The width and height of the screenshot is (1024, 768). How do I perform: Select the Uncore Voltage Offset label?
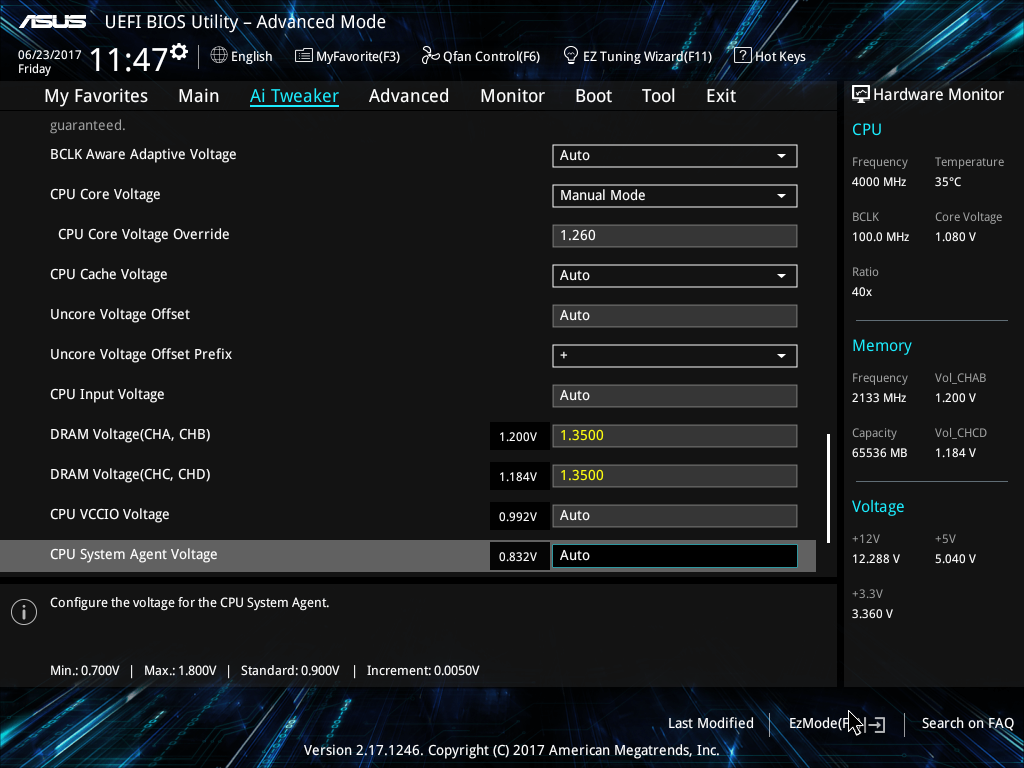pyautogui.click(x=120, y=314)
